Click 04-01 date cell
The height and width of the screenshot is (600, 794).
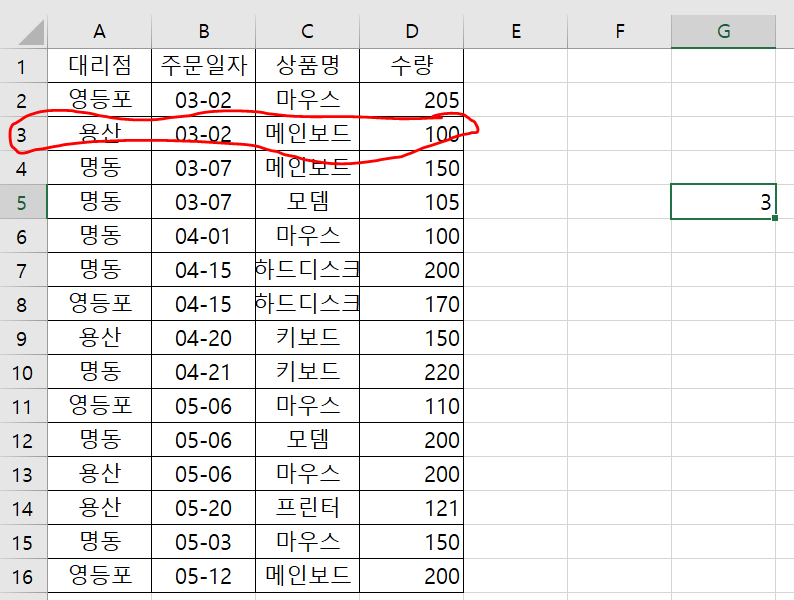tap(204, 236)
